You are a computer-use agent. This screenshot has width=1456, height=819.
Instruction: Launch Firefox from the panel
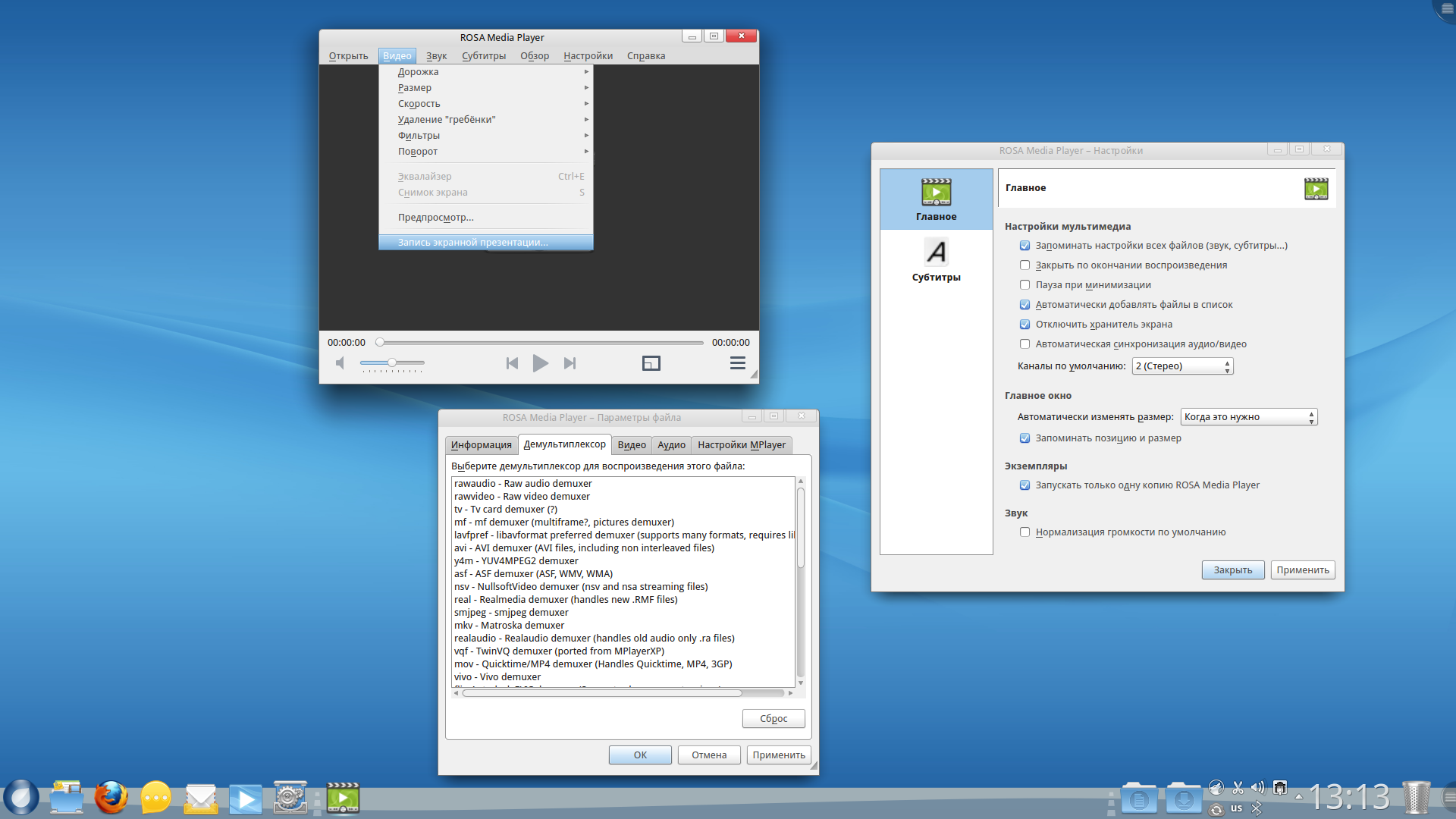tap(111, 798)
